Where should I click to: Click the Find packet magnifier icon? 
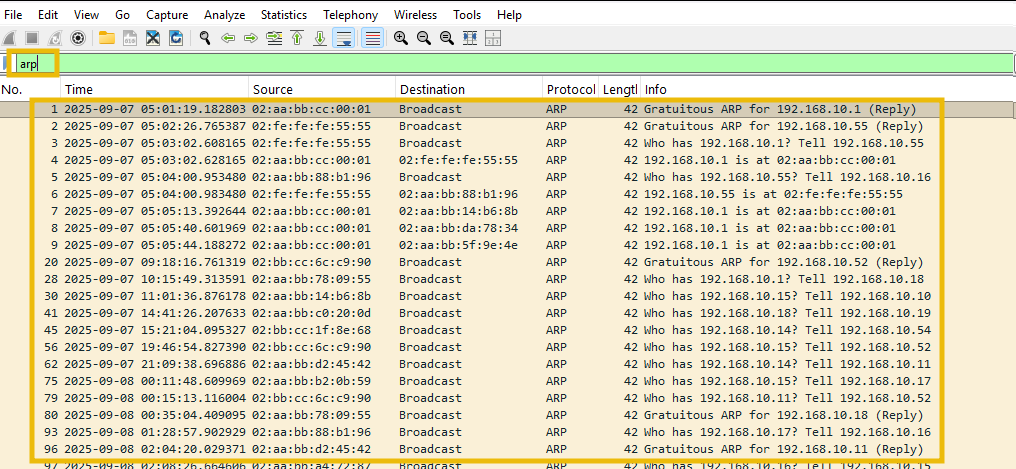pyautogui.click(x=205, y=38)
